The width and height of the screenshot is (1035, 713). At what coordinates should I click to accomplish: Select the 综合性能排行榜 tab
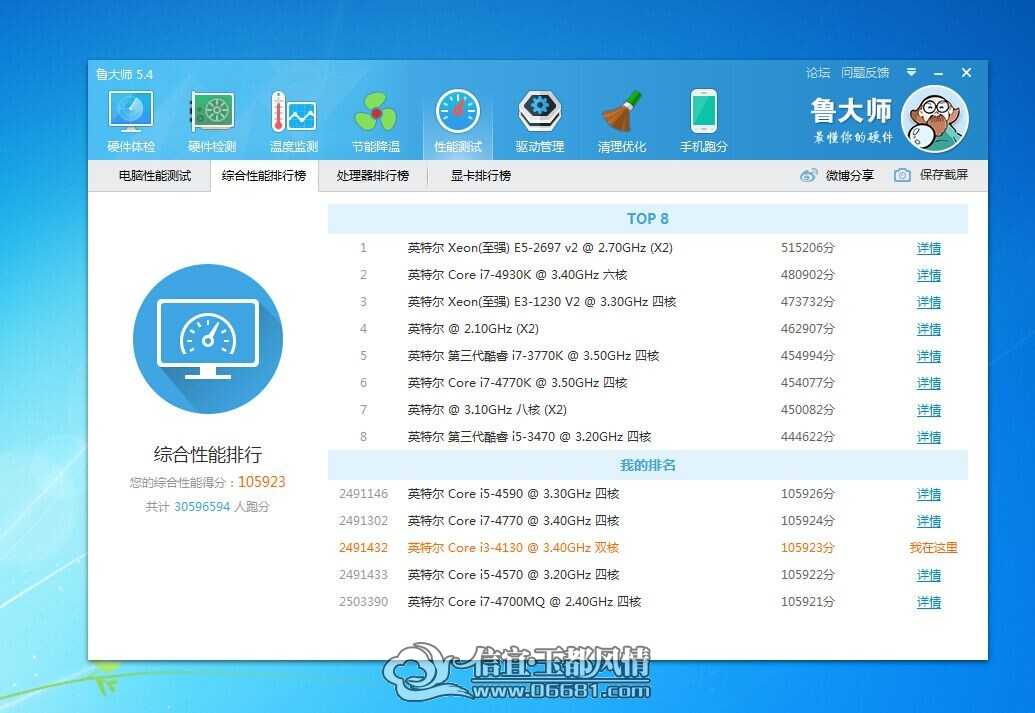pyautogui.click(x=264, y=176)
